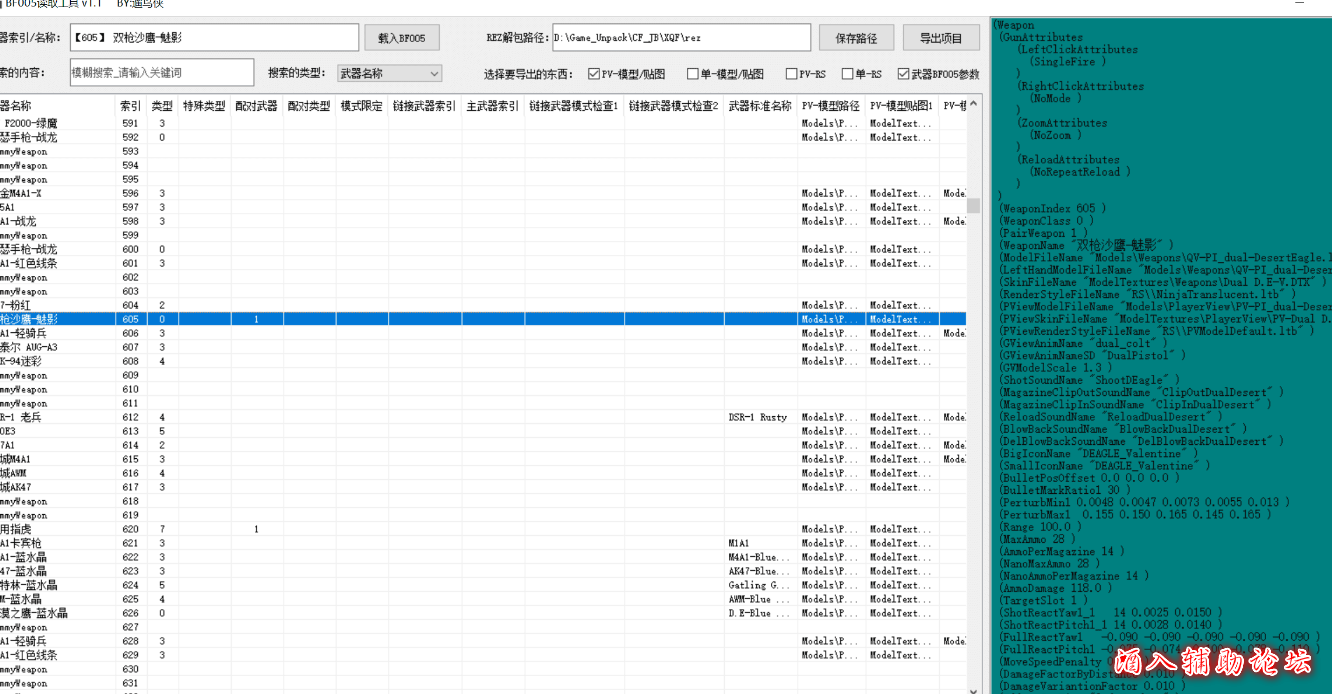Tick the PV-RS checkbox

coord(792,74)
